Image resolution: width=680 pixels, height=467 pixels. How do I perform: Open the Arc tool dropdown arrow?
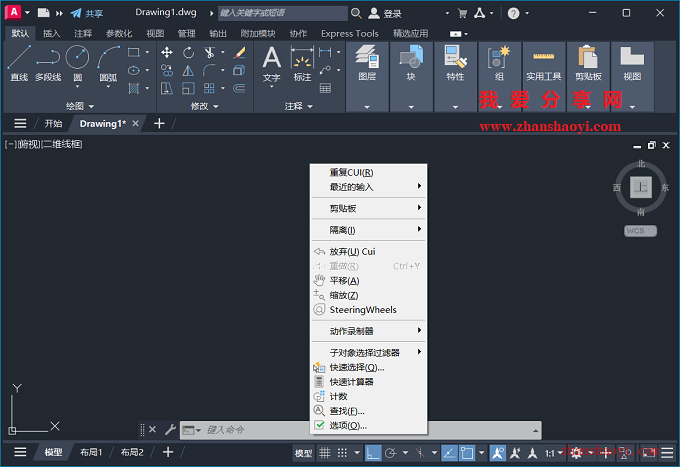coord(108,87)
